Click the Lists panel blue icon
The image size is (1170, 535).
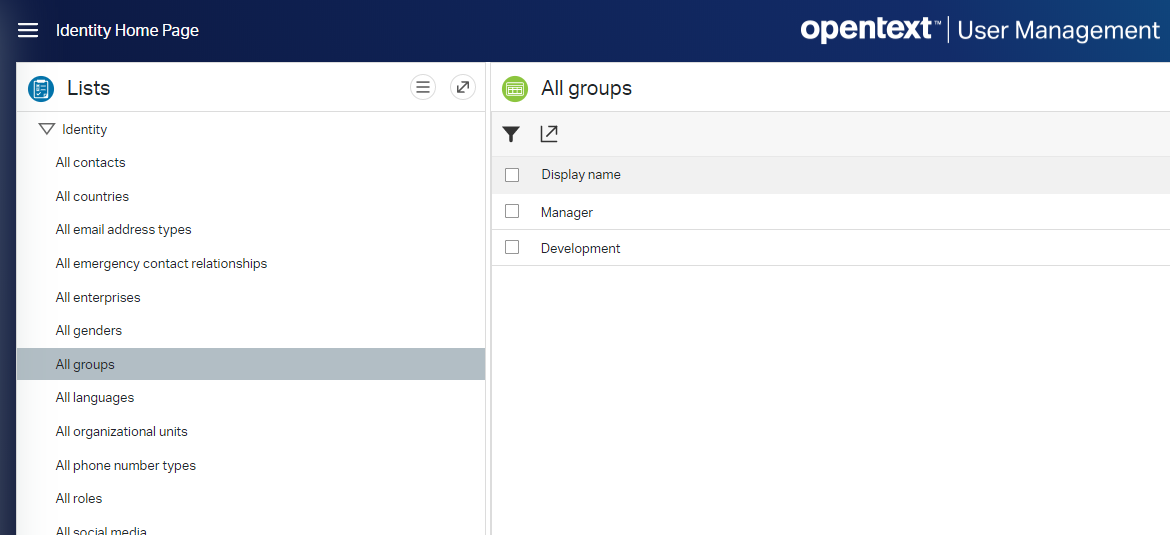(41, 89)
